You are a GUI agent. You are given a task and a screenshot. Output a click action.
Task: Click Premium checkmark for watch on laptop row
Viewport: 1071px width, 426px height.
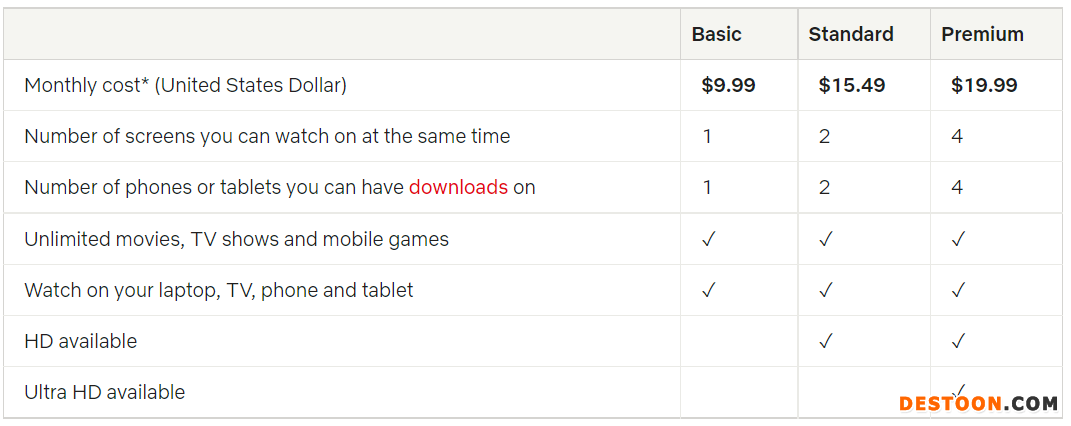pos(958,290)
